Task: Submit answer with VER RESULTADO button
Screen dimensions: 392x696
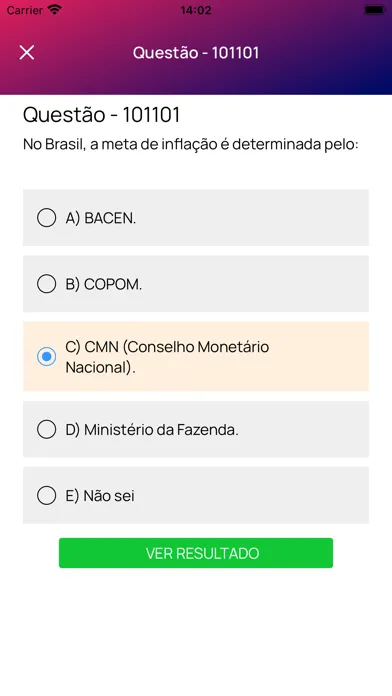Action: tap(196, 553)
